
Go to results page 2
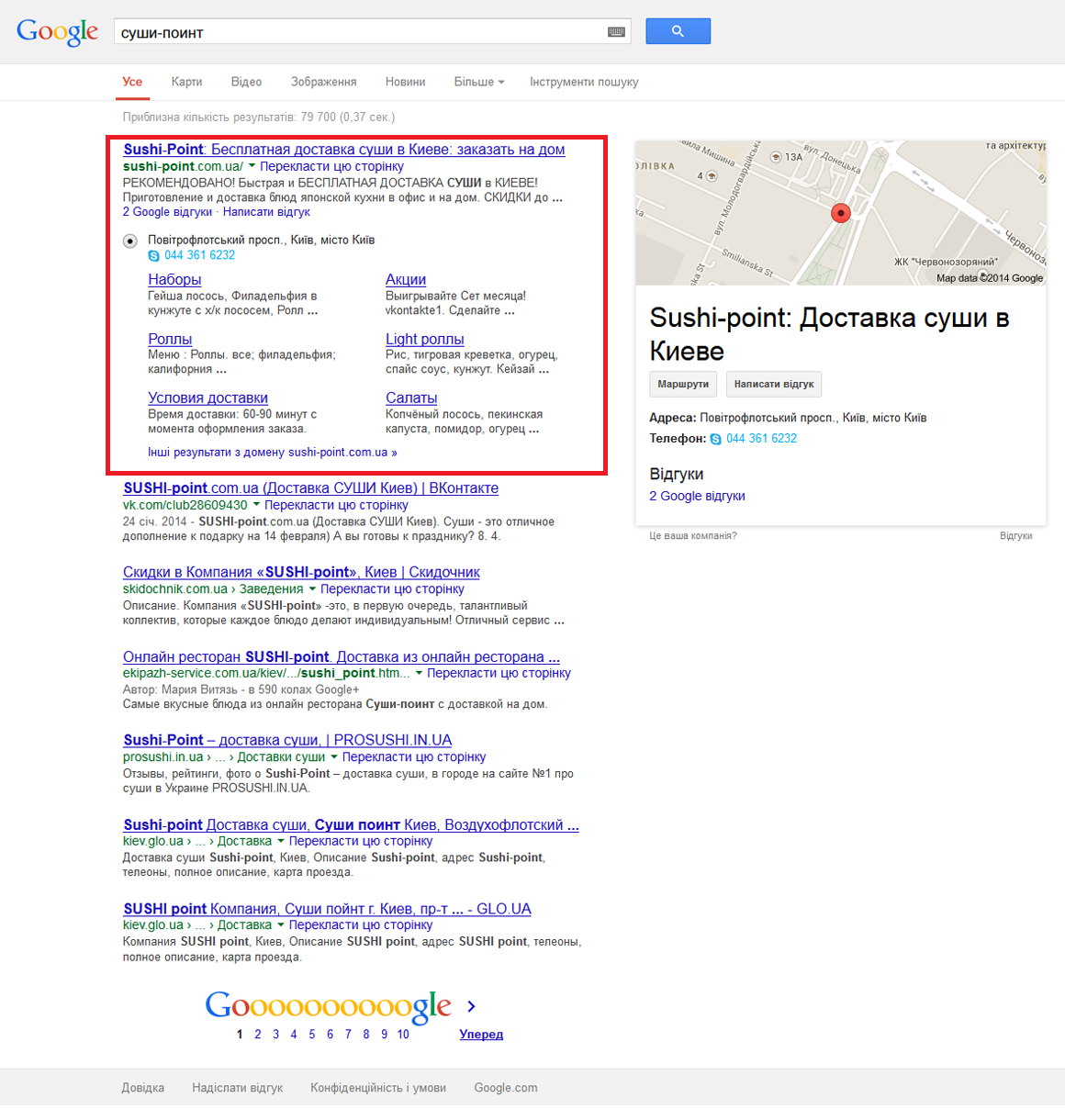tap(258, 1035)
